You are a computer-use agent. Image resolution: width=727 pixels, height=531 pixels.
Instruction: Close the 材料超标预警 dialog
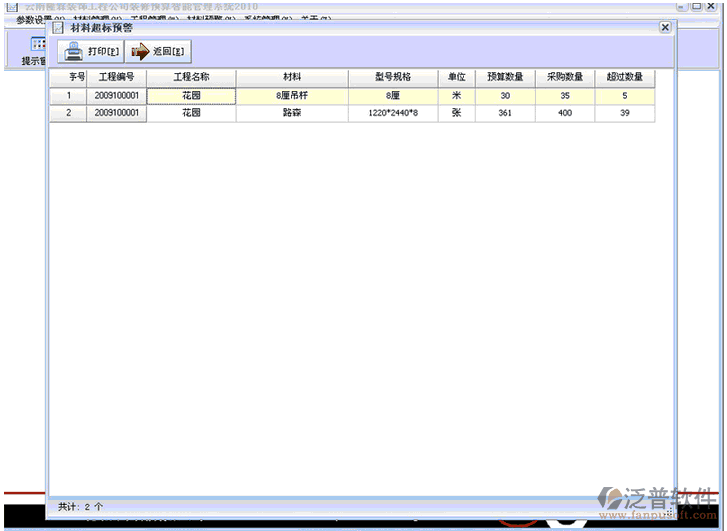click(665, 28)
